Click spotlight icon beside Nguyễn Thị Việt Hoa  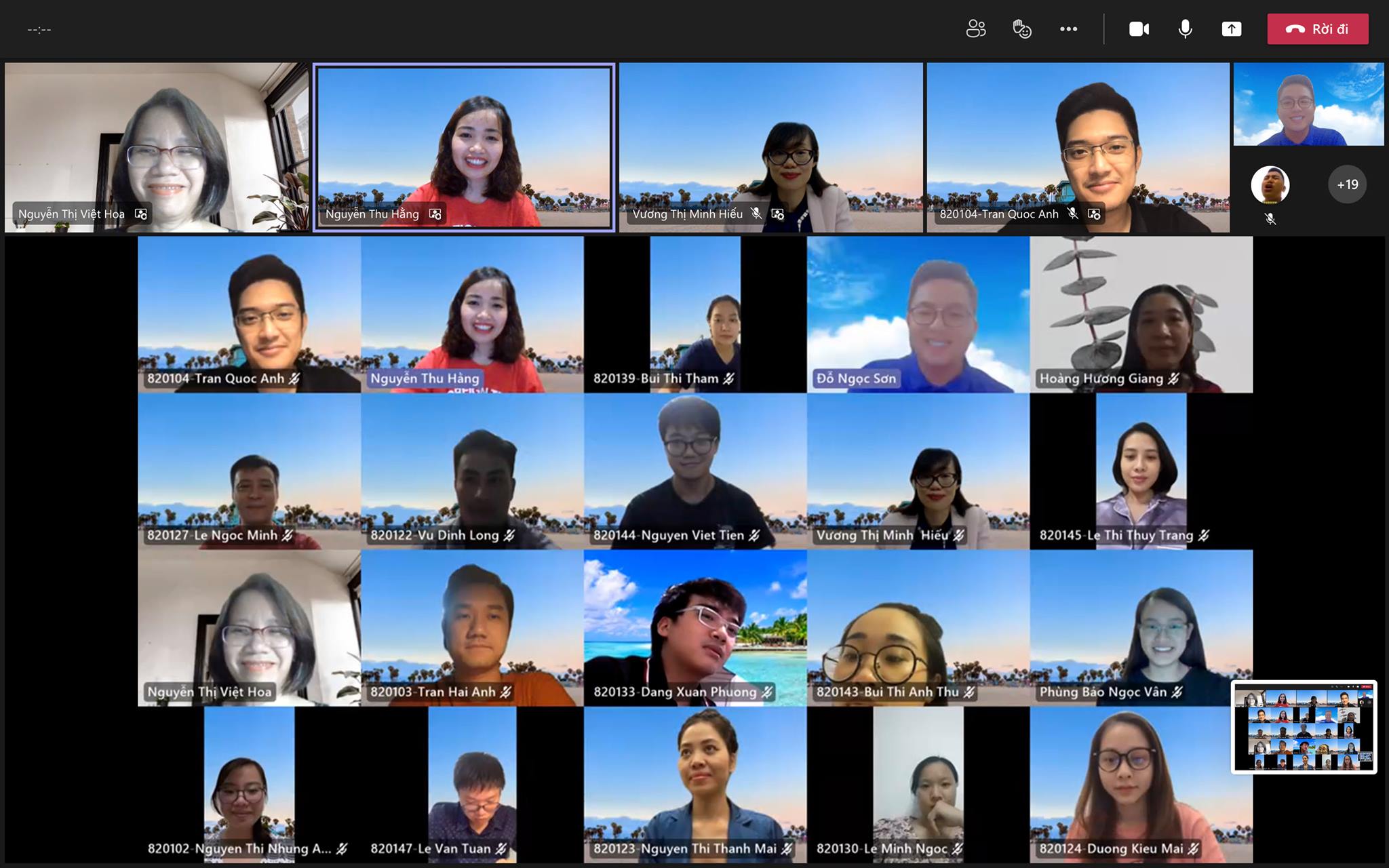[x=141, y=214]
